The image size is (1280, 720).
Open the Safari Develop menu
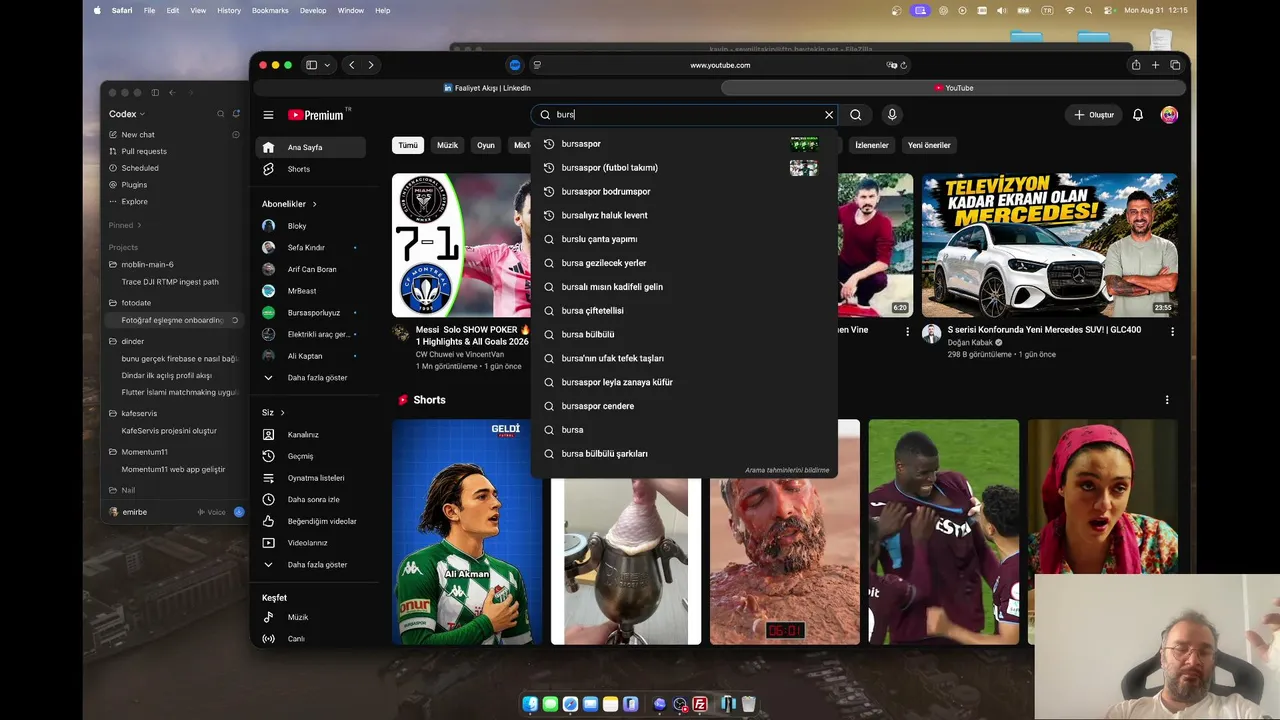[313, 10]
